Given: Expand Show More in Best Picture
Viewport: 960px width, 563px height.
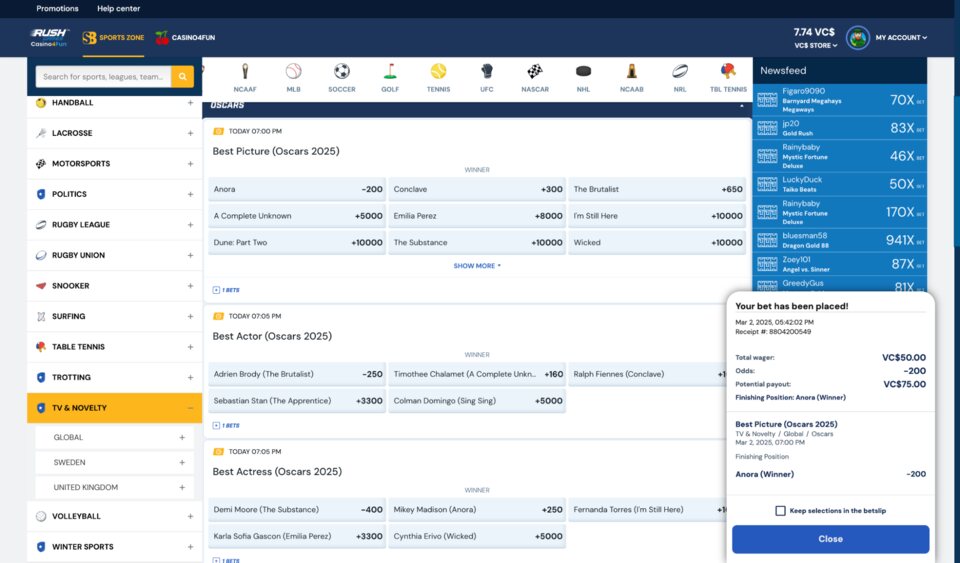Looking at the screenshot, I should click(x=477, y=266).
